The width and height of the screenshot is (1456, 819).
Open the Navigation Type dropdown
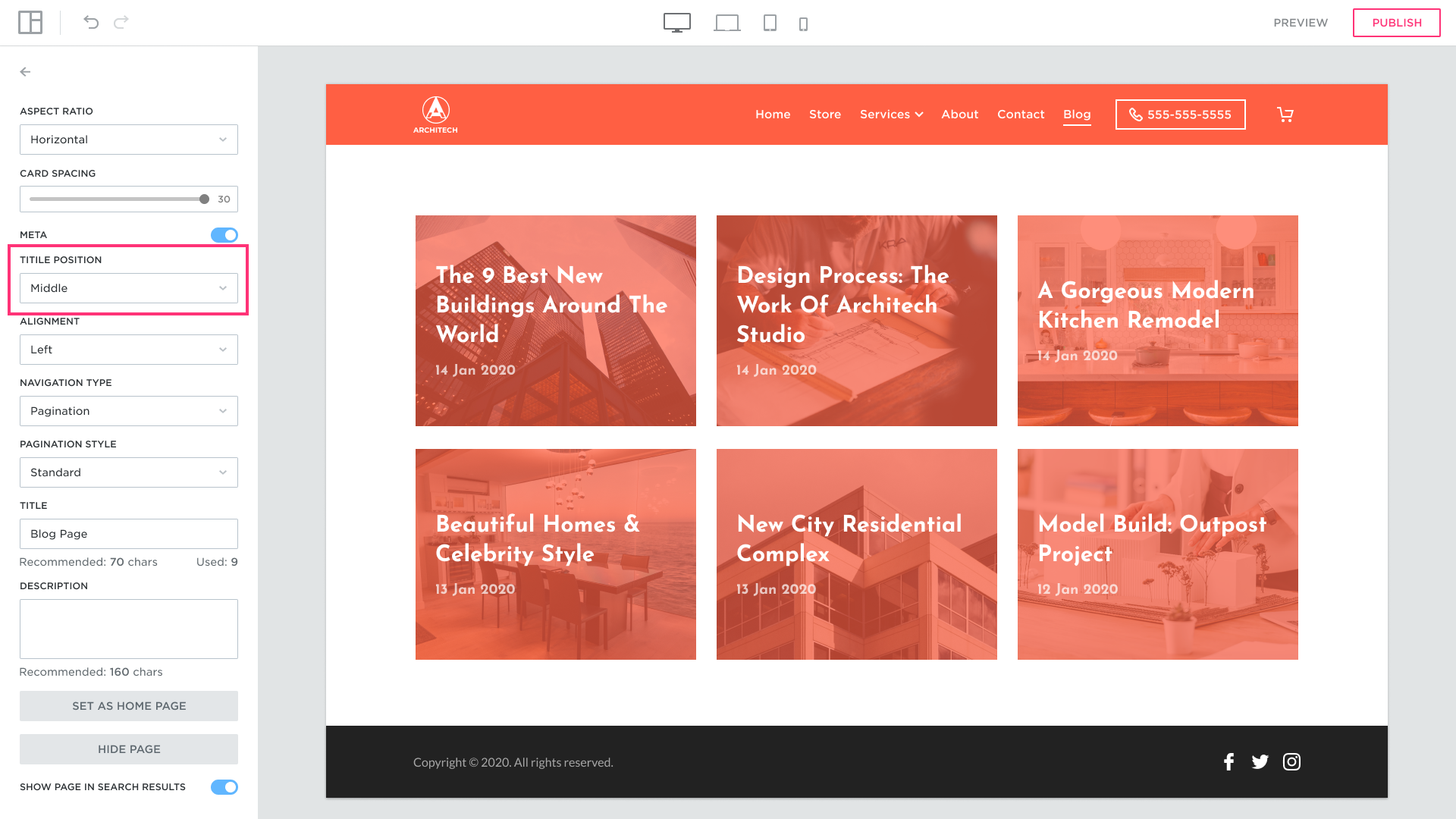129,411
